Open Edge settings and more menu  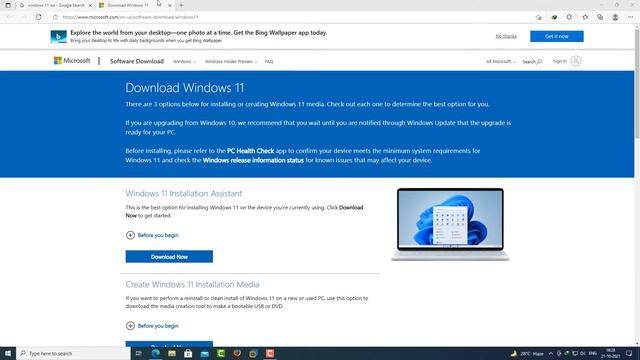[630, 17]
